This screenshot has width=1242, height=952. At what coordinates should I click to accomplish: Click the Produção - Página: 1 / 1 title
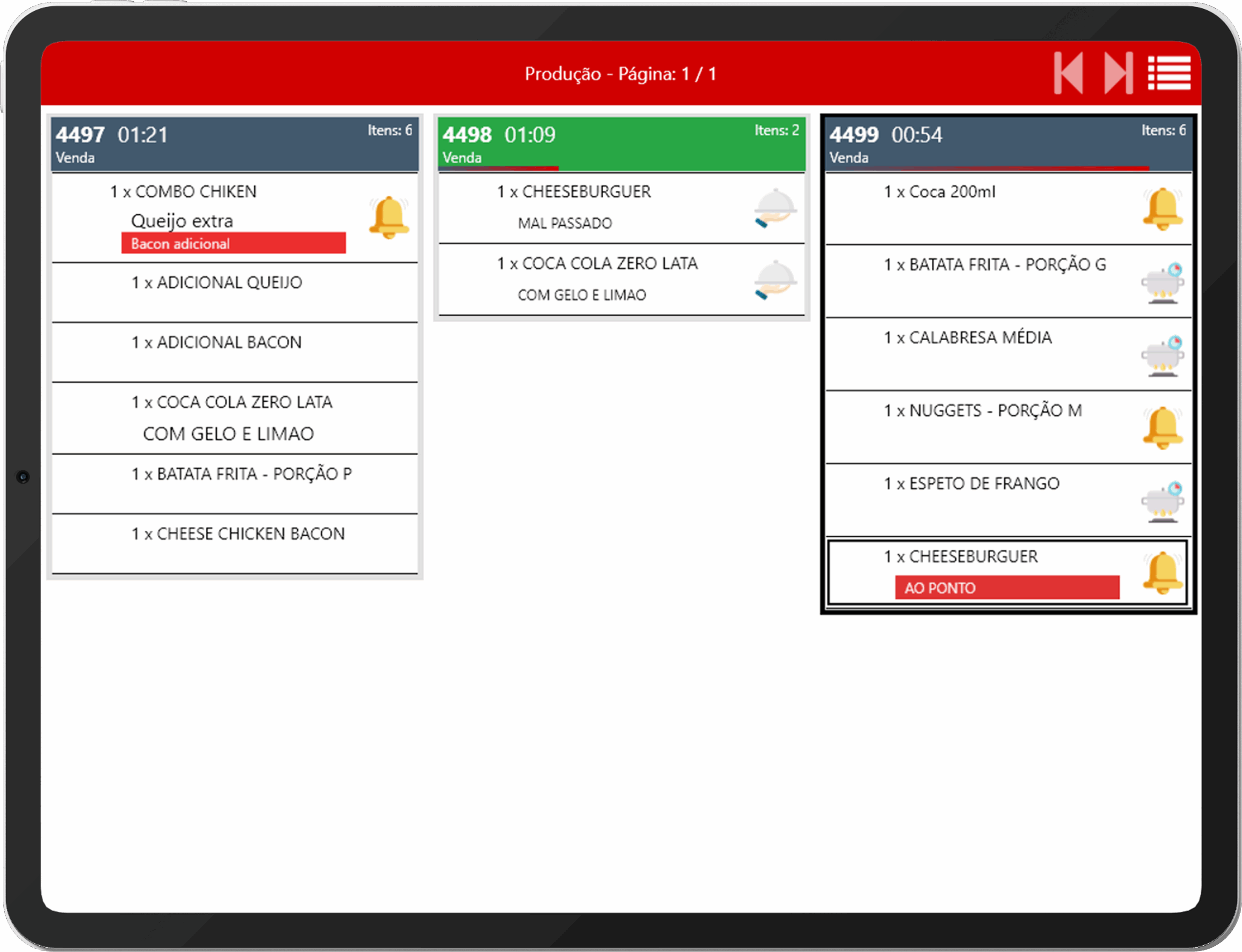click(x=621, y=74)
